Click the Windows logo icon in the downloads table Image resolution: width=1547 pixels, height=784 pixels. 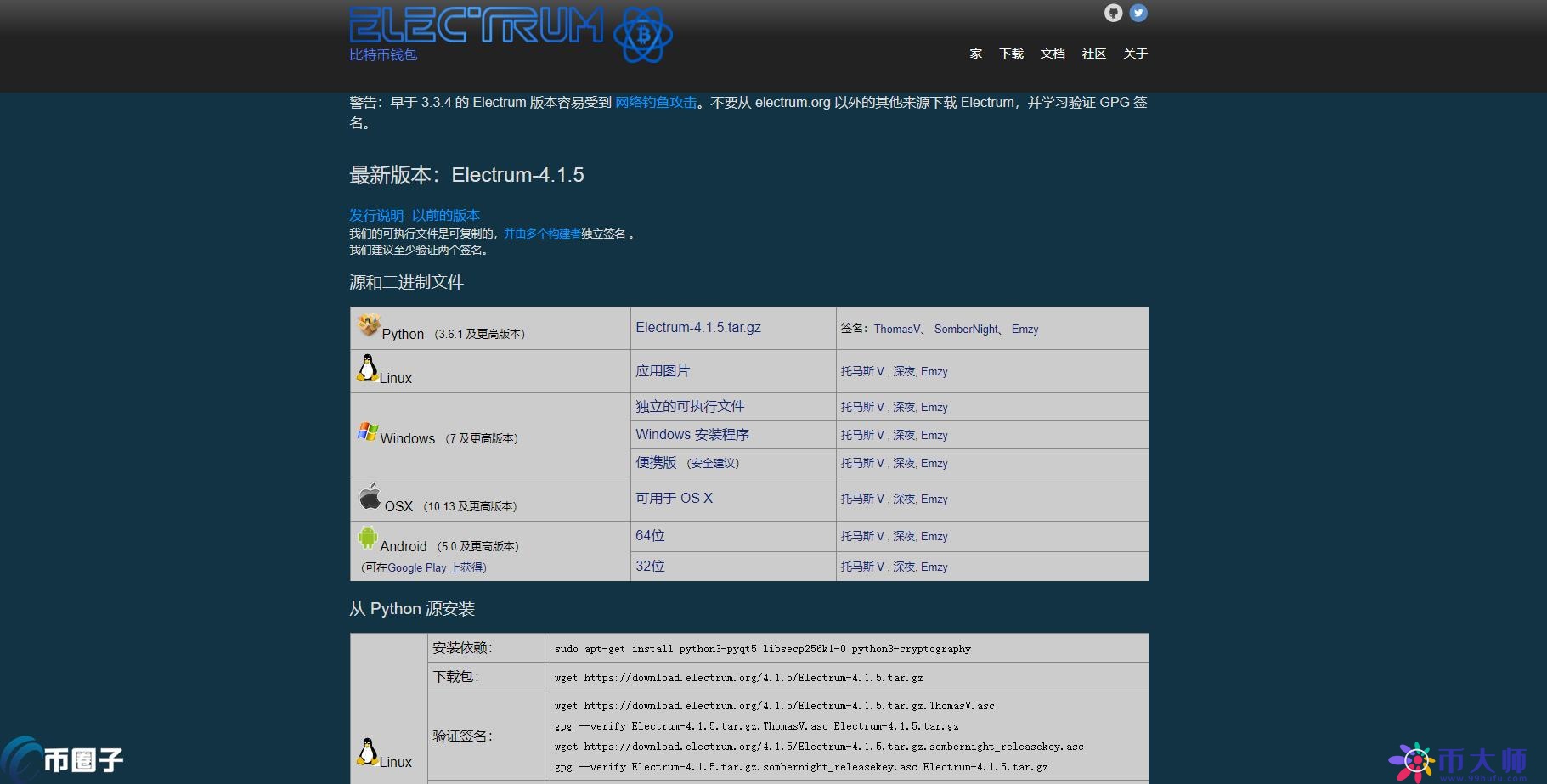367,431
